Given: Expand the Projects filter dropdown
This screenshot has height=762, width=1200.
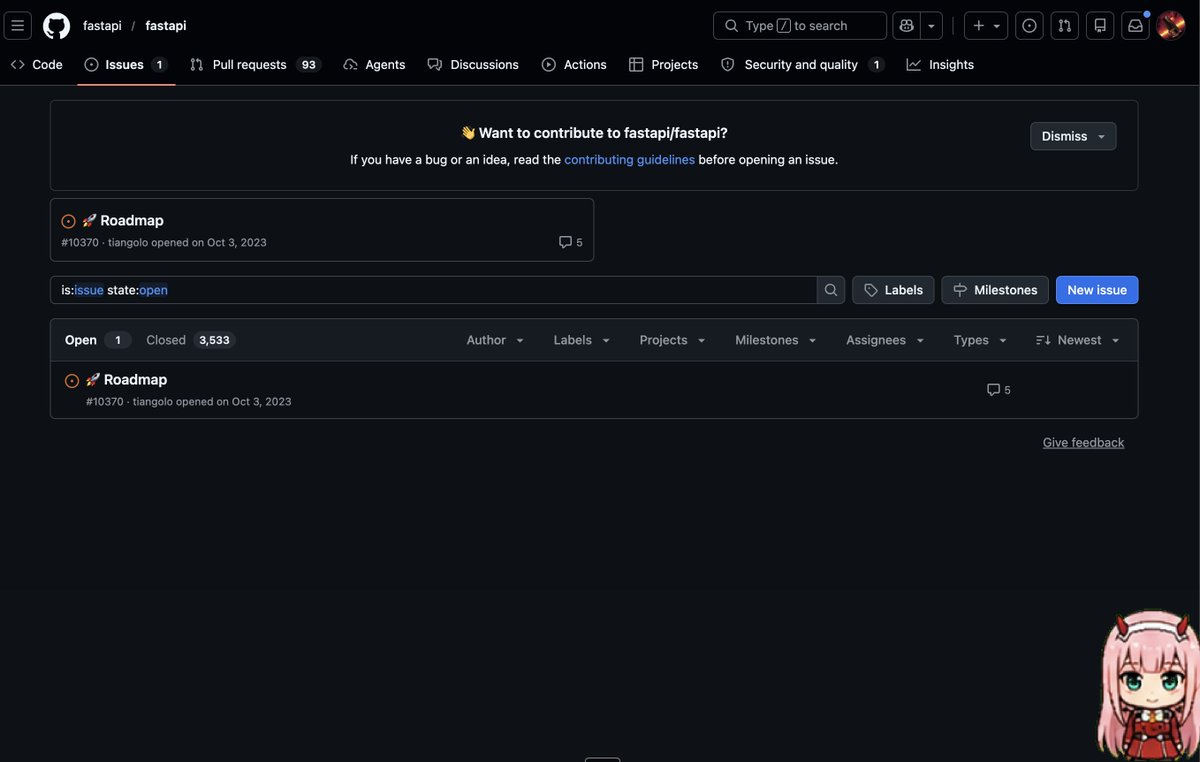Looking at the screenshot, I should (x=673, y=340).
